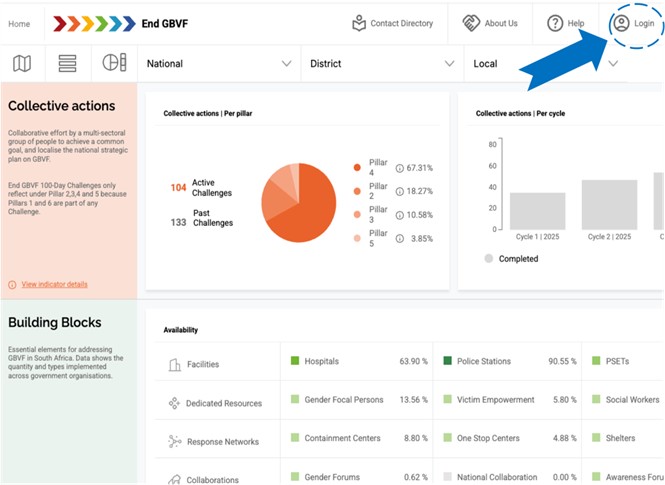
Task: Click the Login user profile icon
Action: (x=622, y=23)
